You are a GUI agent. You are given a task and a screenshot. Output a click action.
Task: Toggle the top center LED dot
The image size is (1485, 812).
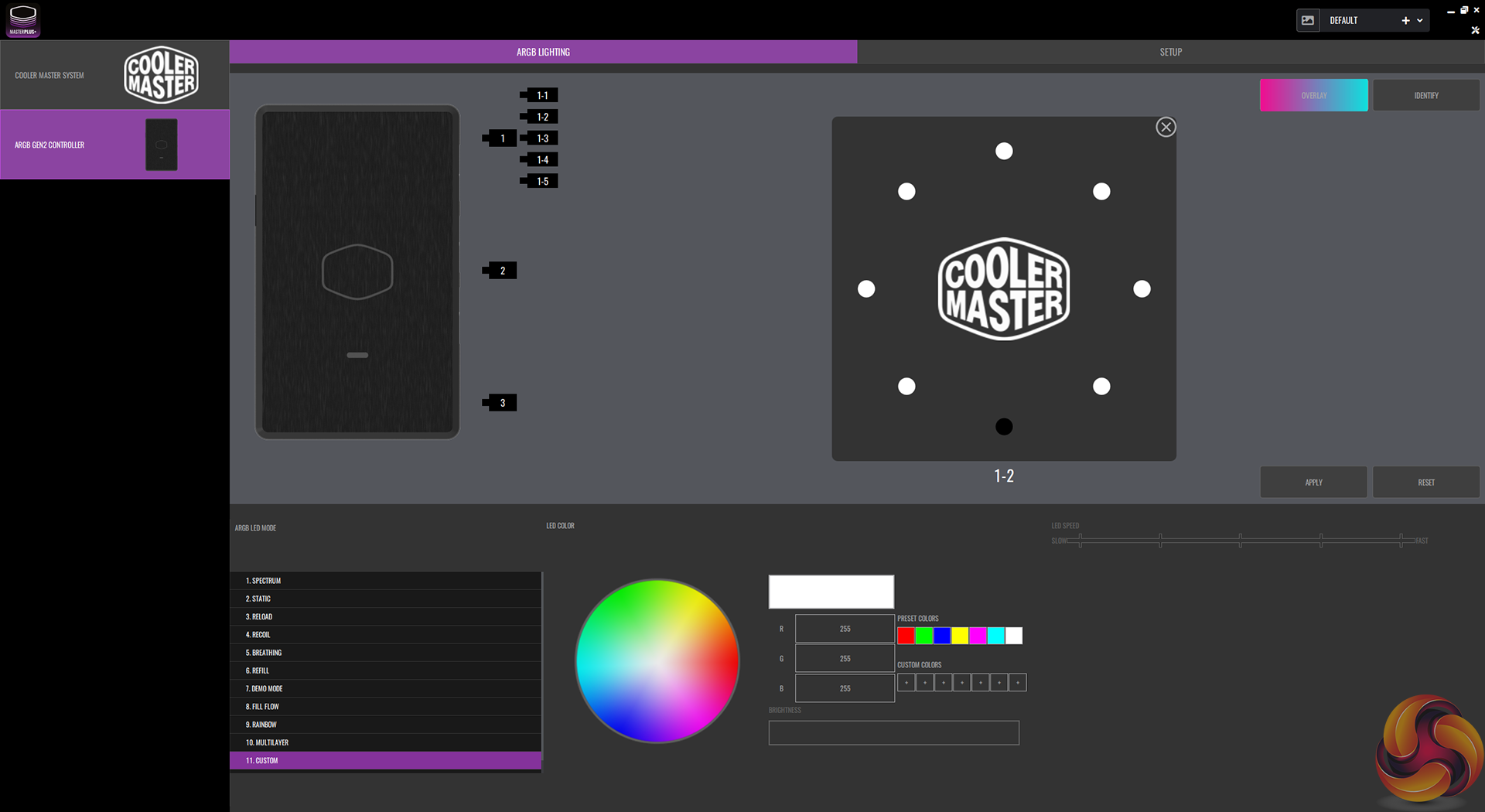(x=1004, y=152)
